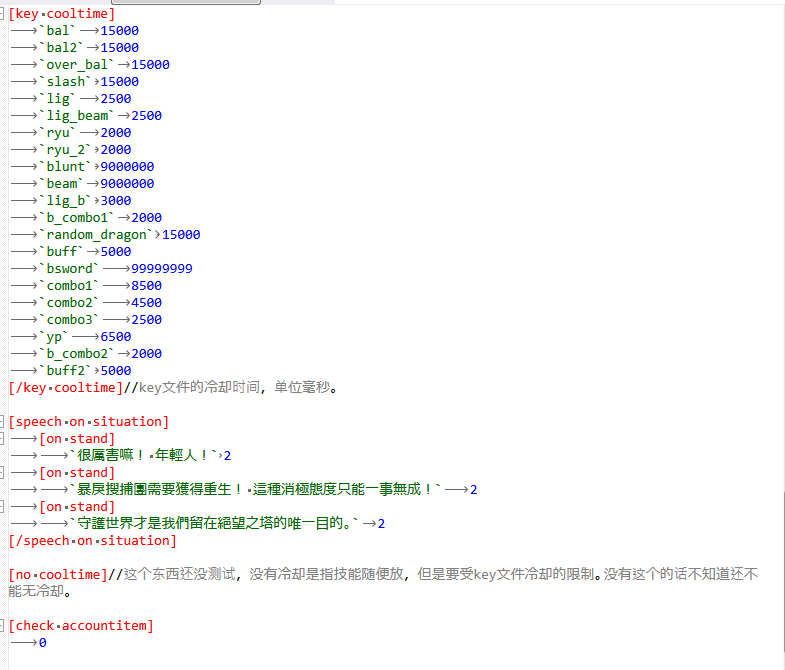Place cursor on `random_dragon` key name
Screen dimensions: 785x670
93,235
